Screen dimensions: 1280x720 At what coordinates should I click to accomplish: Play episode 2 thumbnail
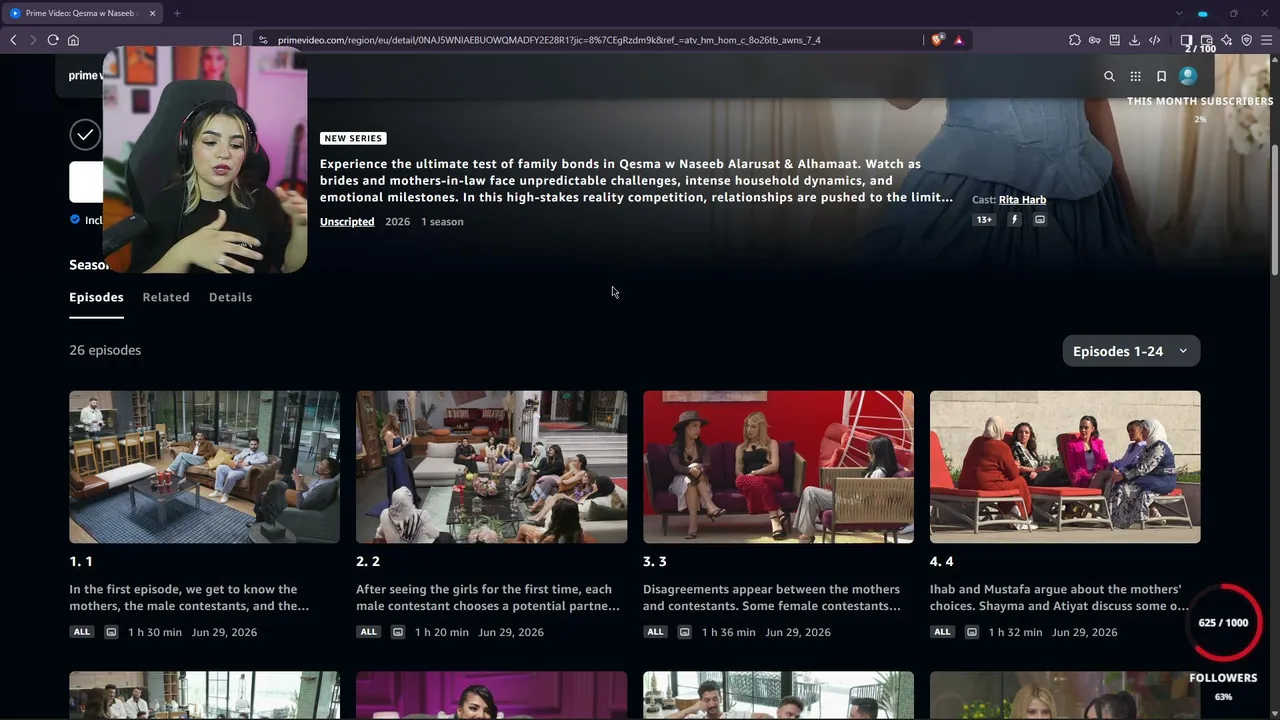(x=491, y=467)
